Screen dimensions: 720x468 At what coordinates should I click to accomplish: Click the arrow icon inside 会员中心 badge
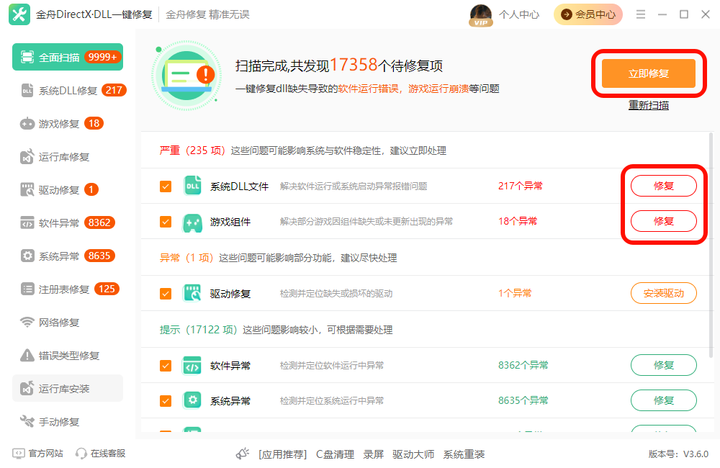tap(567, 15)
